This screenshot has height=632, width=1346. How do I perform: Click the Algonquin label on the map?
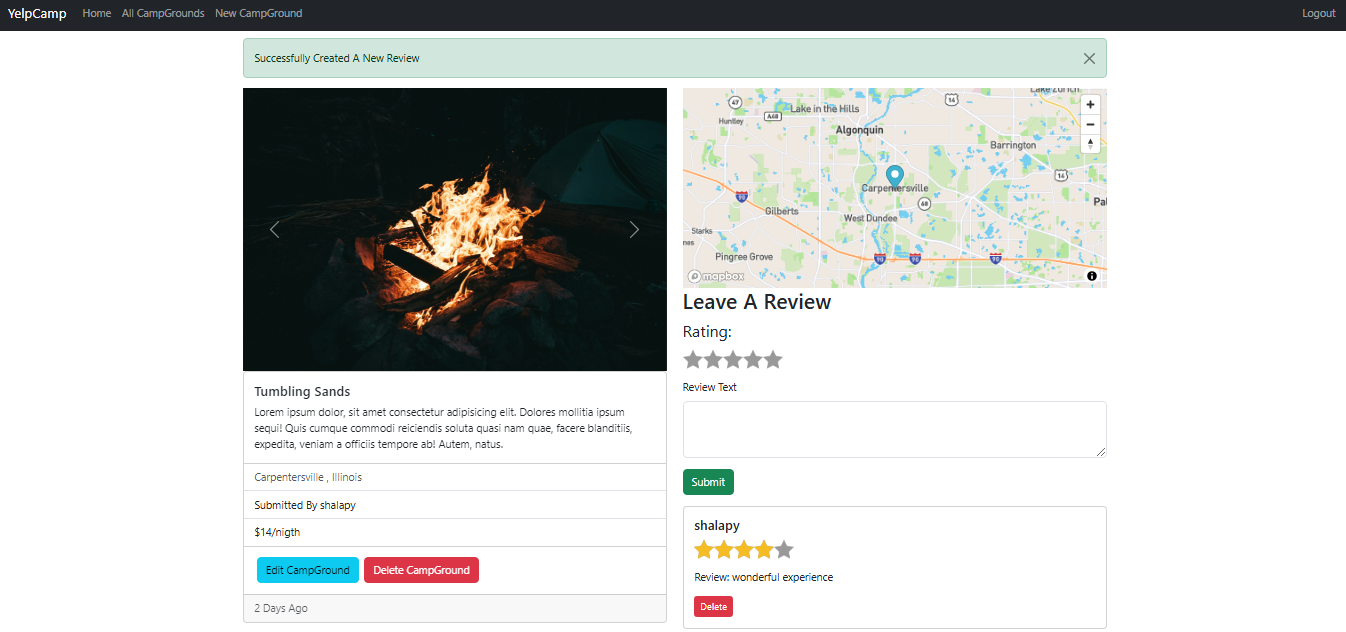(859, 130)
